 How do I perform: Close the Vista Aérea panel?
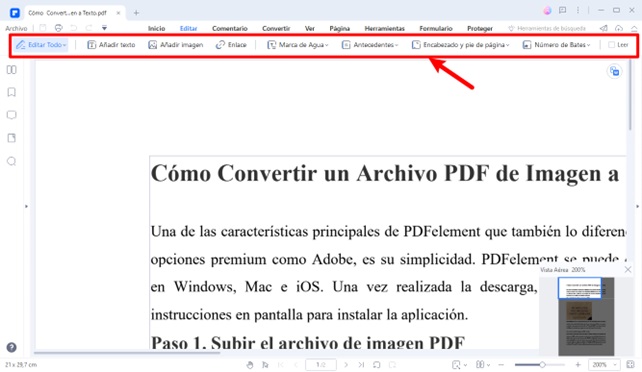pos(628,269)
